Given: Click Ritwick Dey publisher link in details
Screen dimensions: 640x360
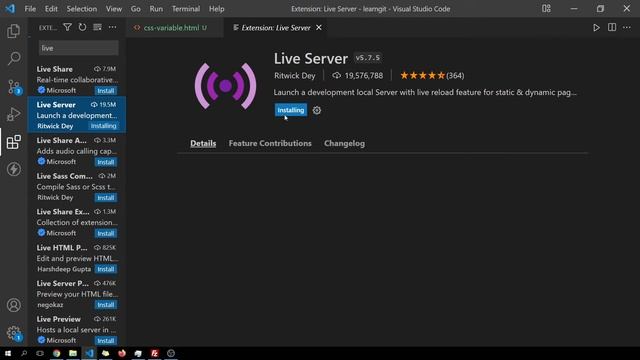Looking at the screenshot, I should (x=294, y=76).
